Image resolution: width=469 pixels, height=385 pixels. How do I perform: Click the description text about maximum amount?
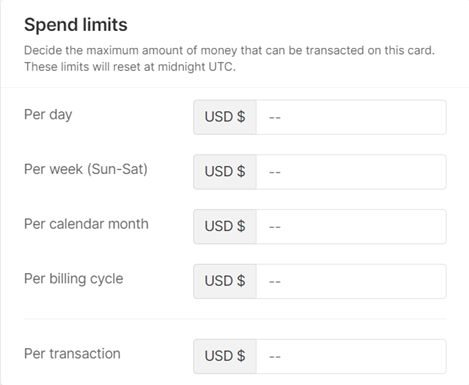pyautogui.click(x=229, y=50)
